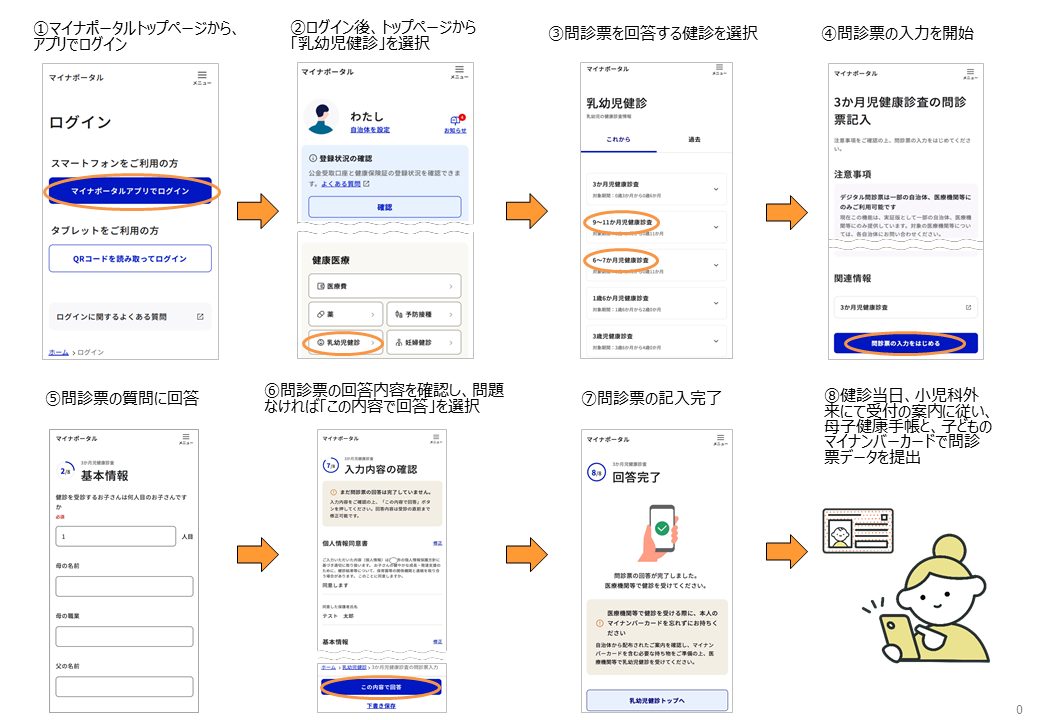This screenshot has width=1040, height=720.
Task: Expand the 1歳6か月児健康診査 row chevron
Action: point(716,303)
